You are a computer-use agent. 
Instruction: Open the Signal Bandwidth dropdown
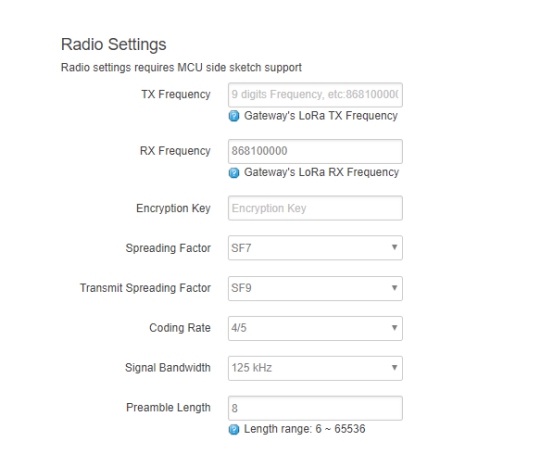click(x=315, y=368)
